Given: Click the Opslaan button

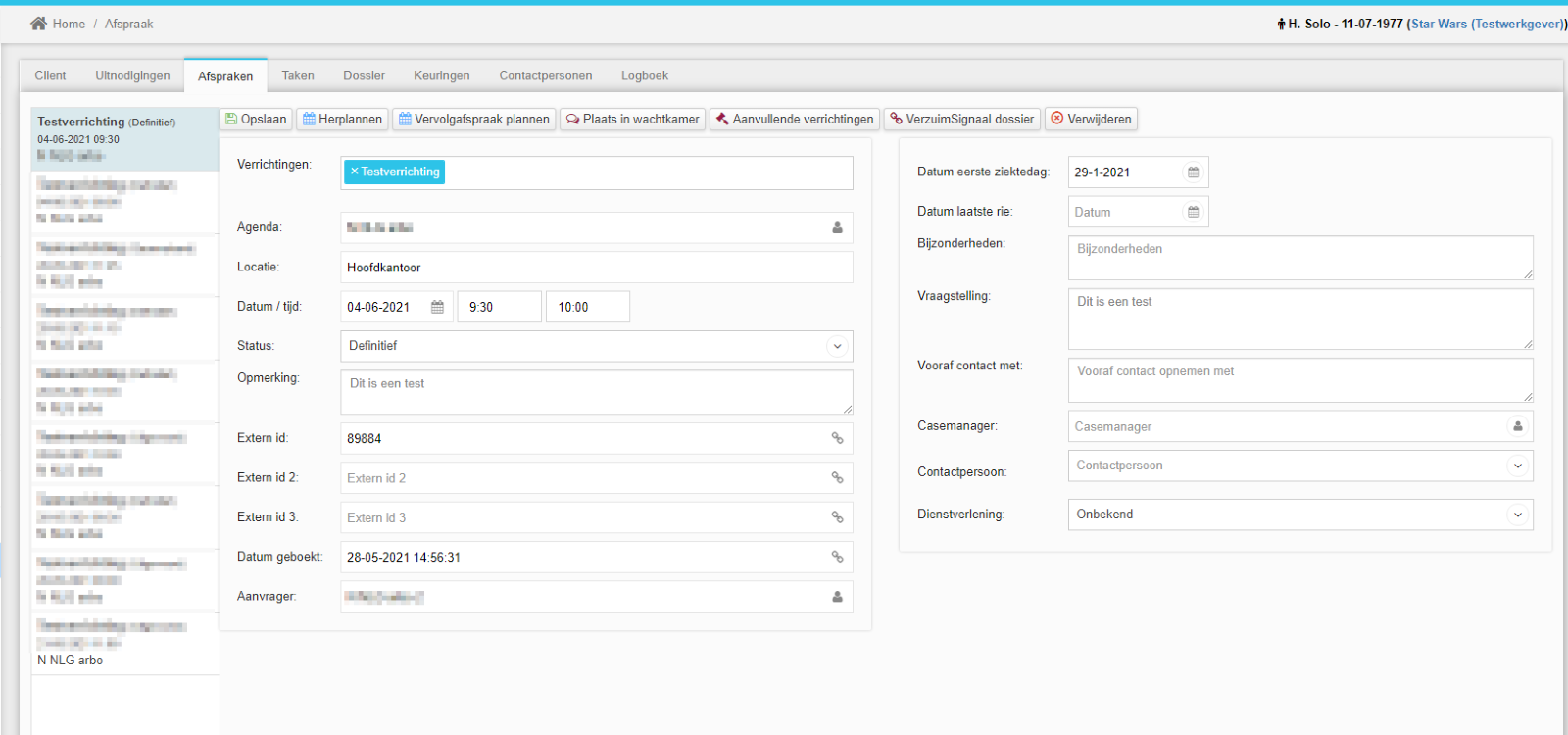Looking at the screenshot, I should tap(256, 119).
